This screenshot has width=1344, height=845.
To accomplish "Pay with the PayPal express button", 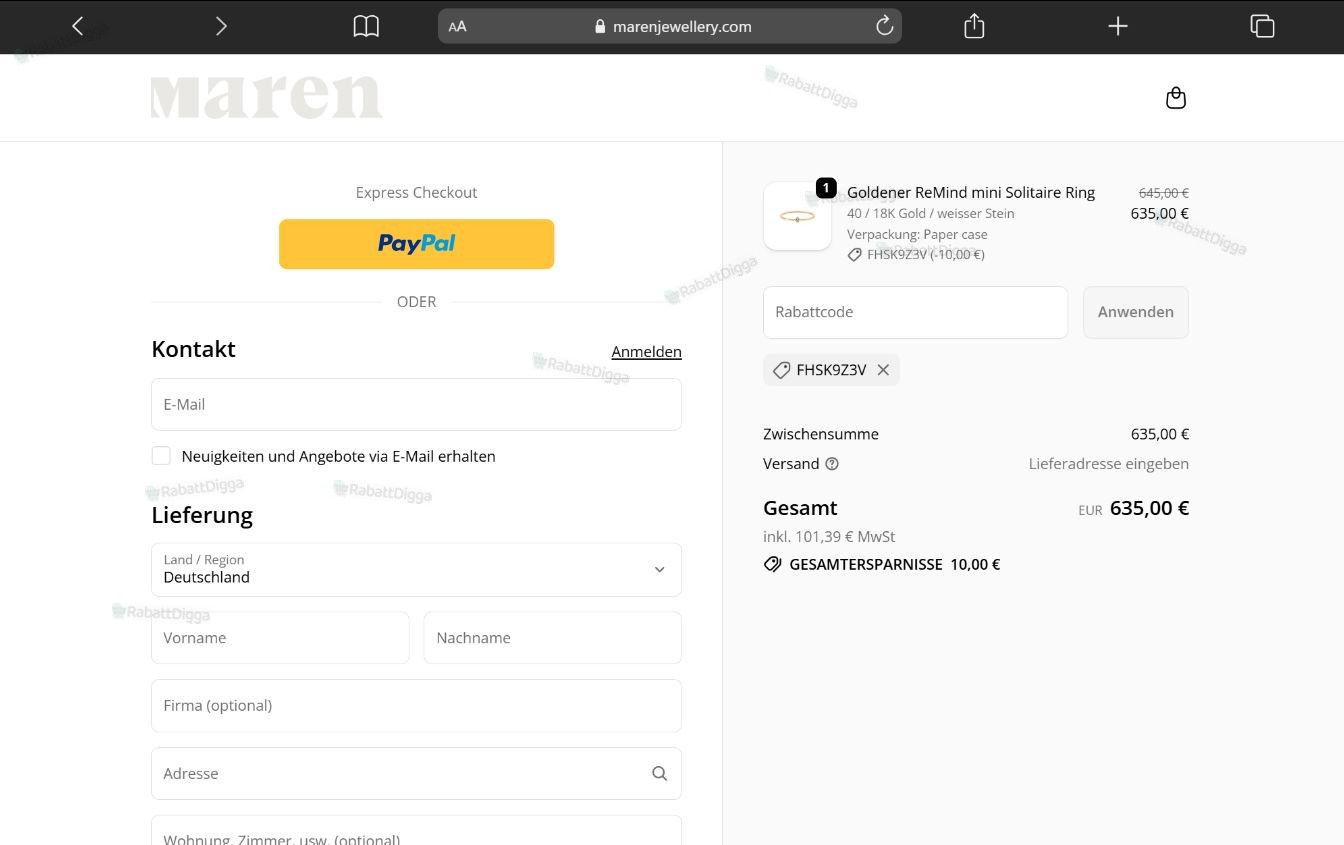I will (416, 244).
